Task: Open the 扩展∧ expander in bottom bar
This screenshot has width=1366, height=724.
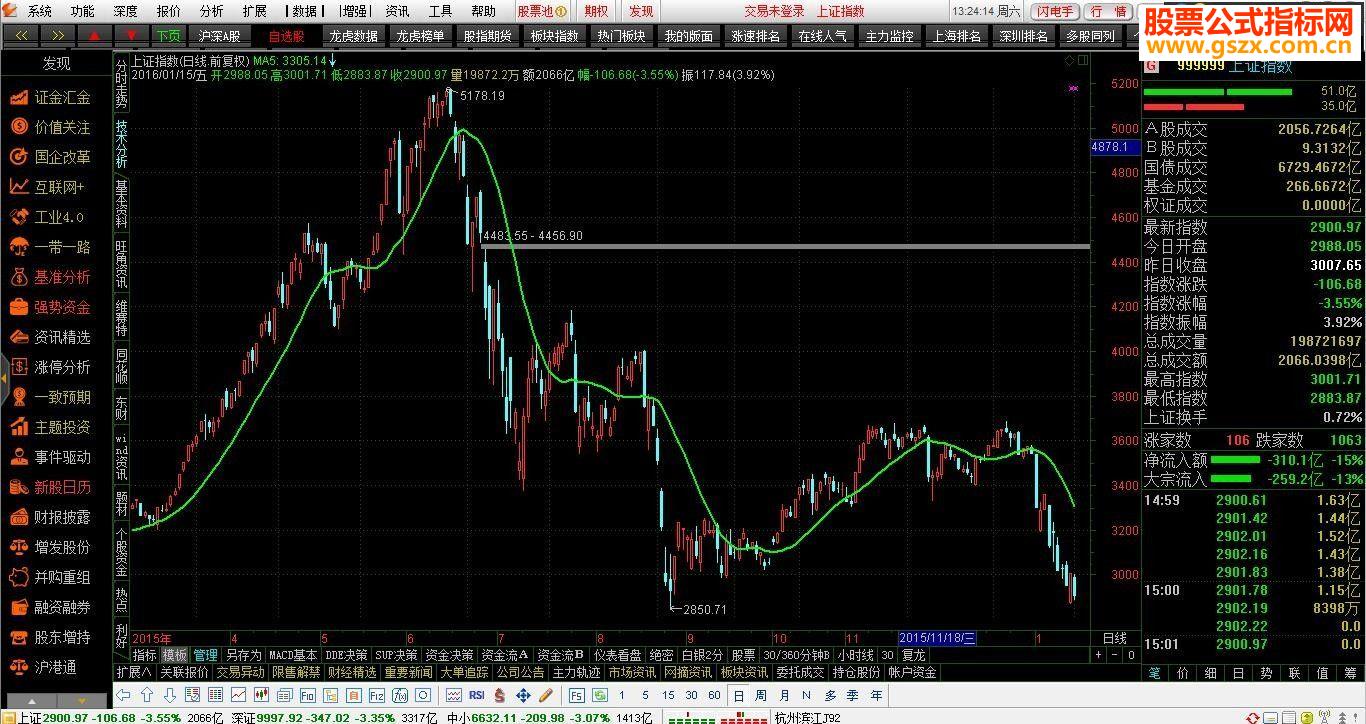Action: [x=133, y=673]
